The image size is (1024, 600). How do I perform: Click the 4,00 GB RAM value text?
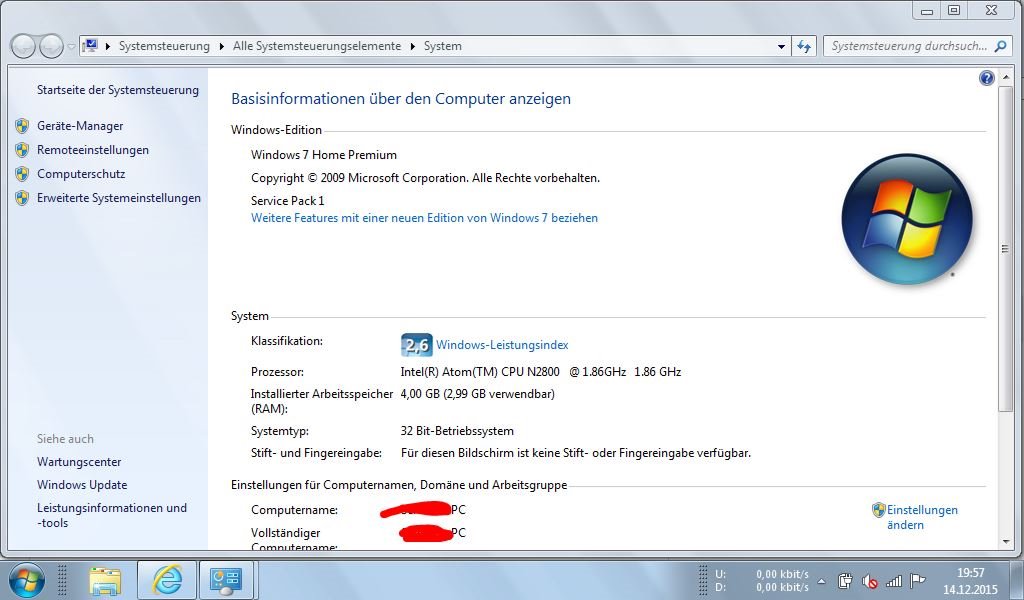tap(477, 394)
